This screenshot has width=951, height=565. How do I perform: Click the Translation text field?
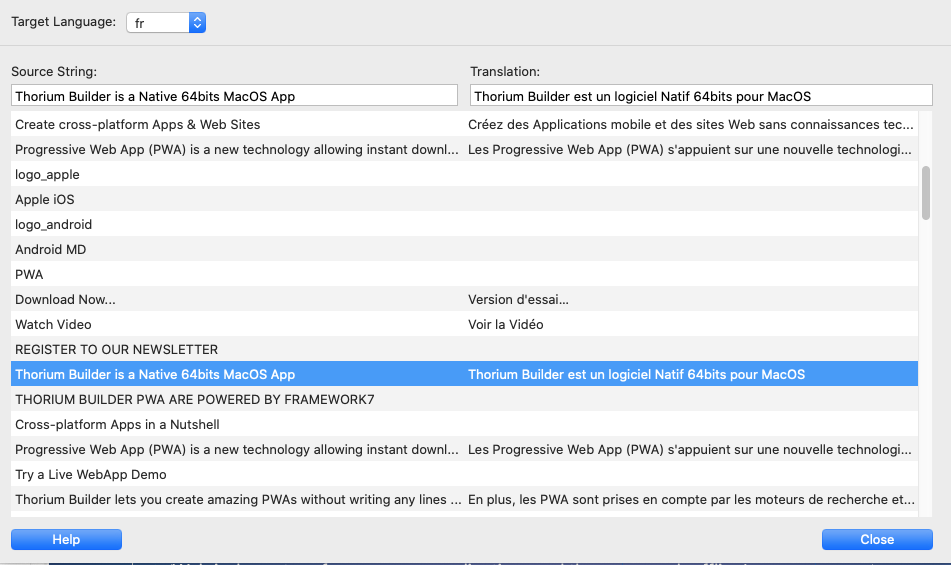tap(700, 96)
